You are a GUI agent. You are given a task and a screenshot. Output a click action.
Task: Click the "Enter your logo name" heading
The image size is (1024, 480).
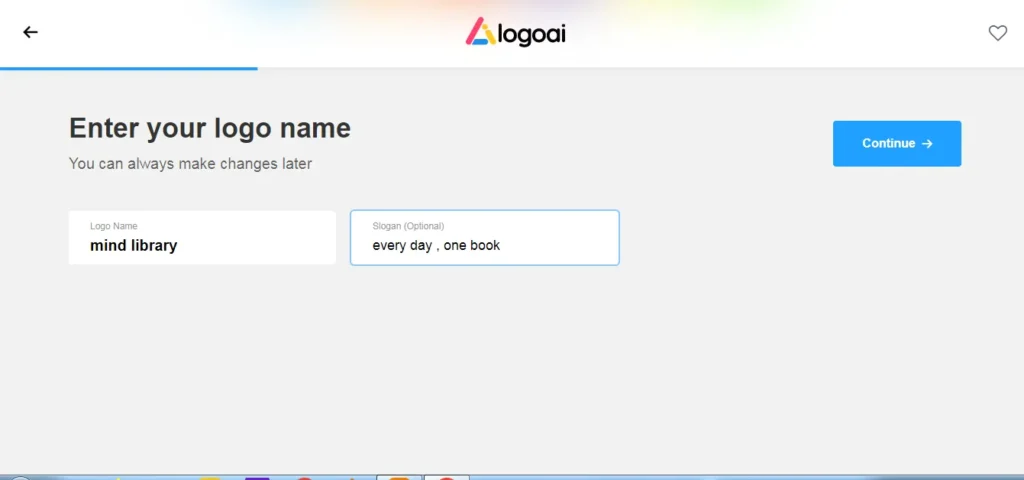pos(210,128)
